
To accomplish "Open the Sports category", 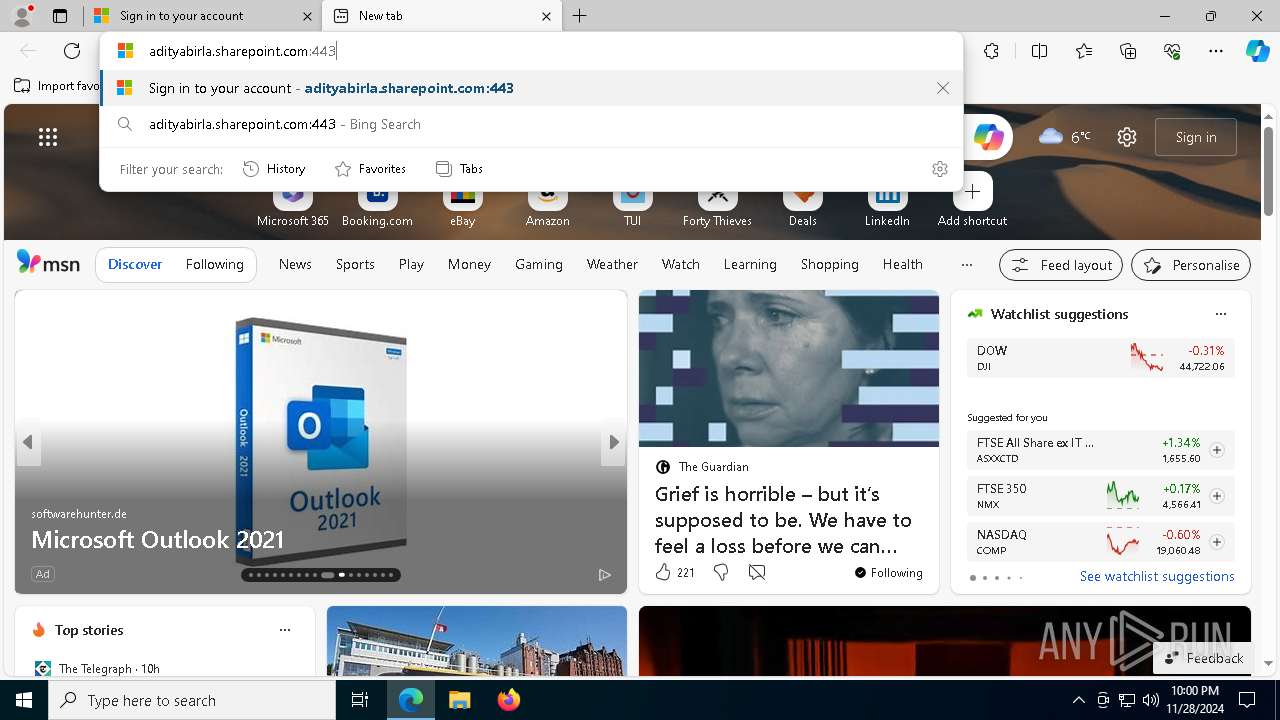I will (x=355, y=264).
